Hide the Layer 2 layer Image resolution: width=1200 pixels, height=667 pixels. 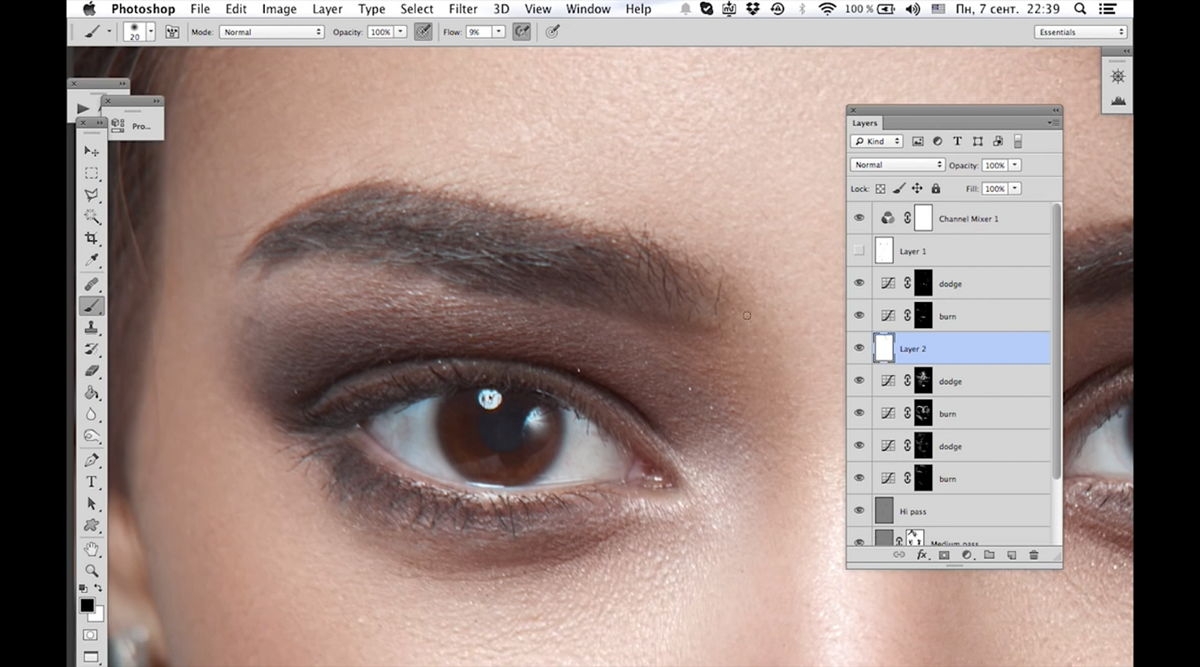(x=859, y=348)
